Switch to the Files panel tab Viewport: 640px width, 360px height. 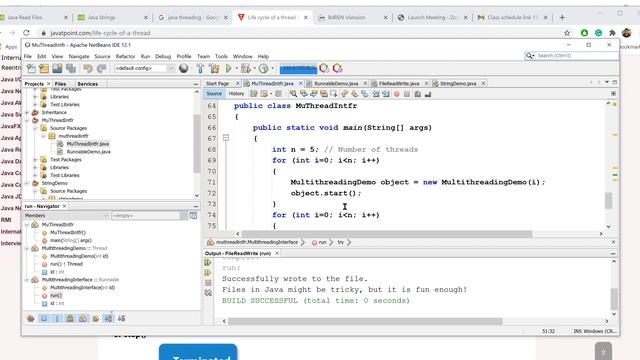pyautogui.click(x=60, y=84)
